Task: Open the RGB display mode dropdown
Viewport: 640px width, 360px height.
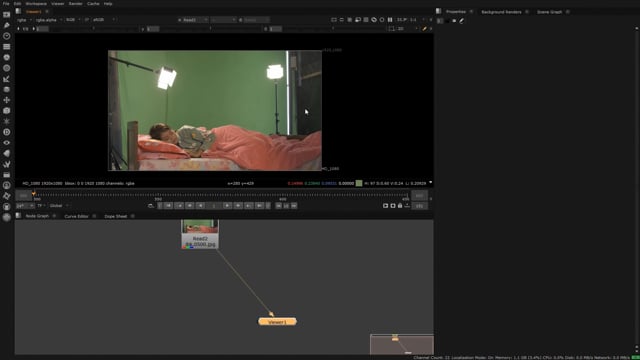Action: [73, 20]
